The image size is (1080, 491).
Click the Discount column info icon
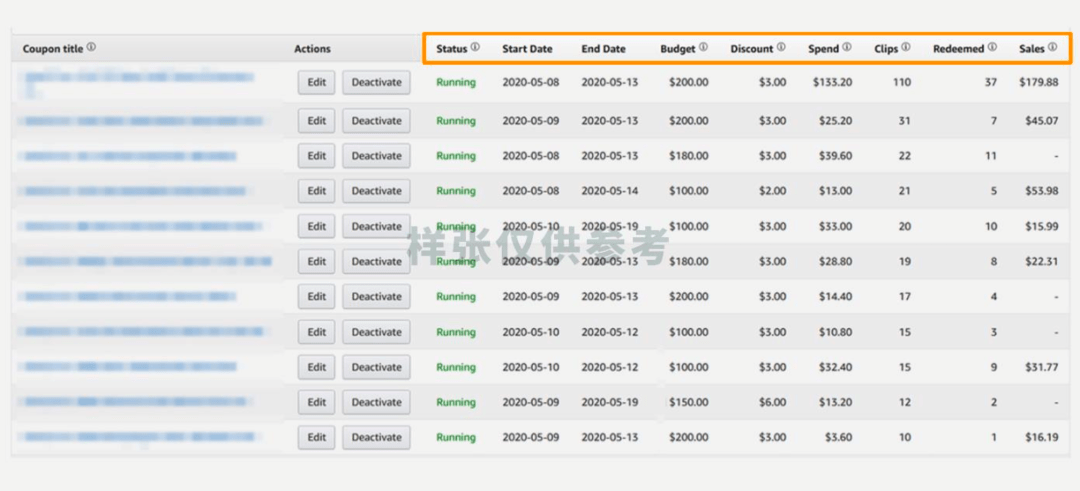[x=781, y=47]
